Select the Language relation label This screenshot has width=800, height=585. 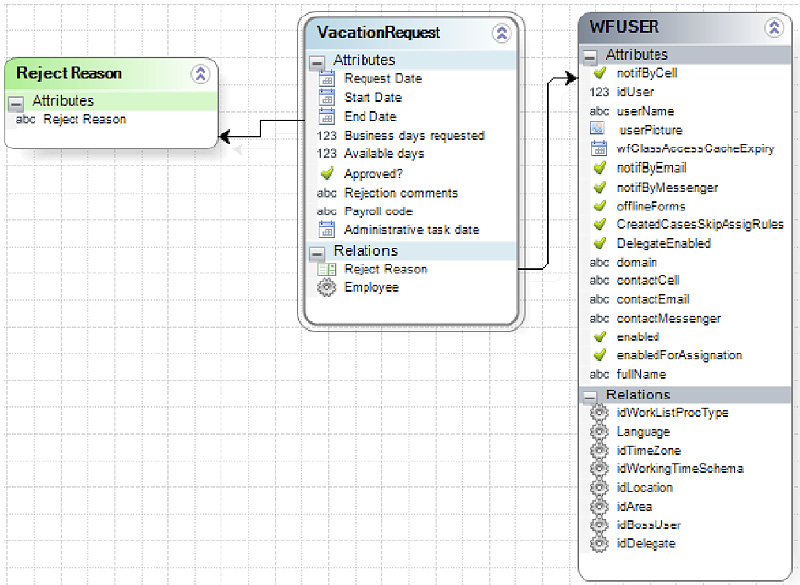coord(643,431)
